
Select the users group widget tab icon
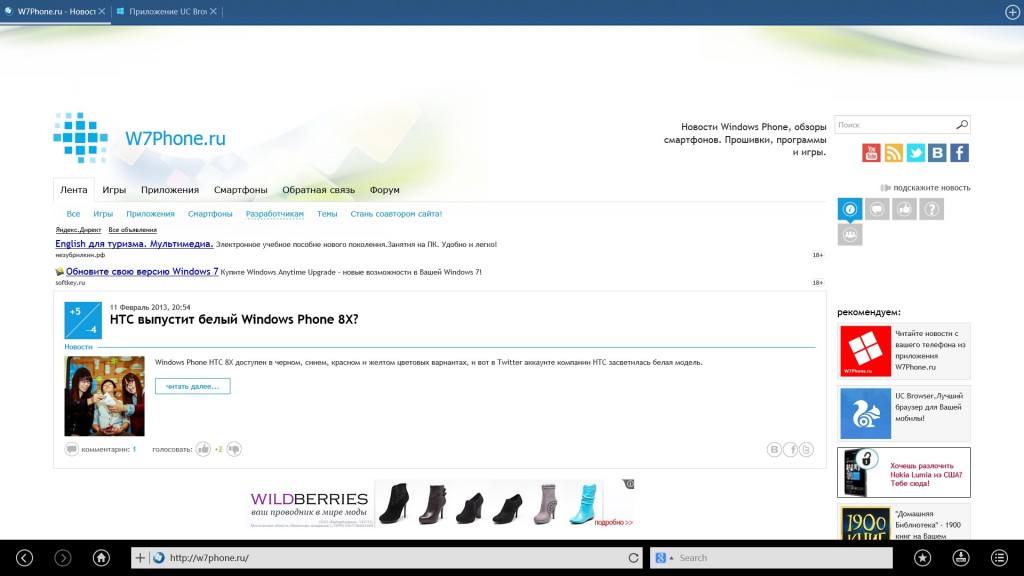(x=850, y=234)
